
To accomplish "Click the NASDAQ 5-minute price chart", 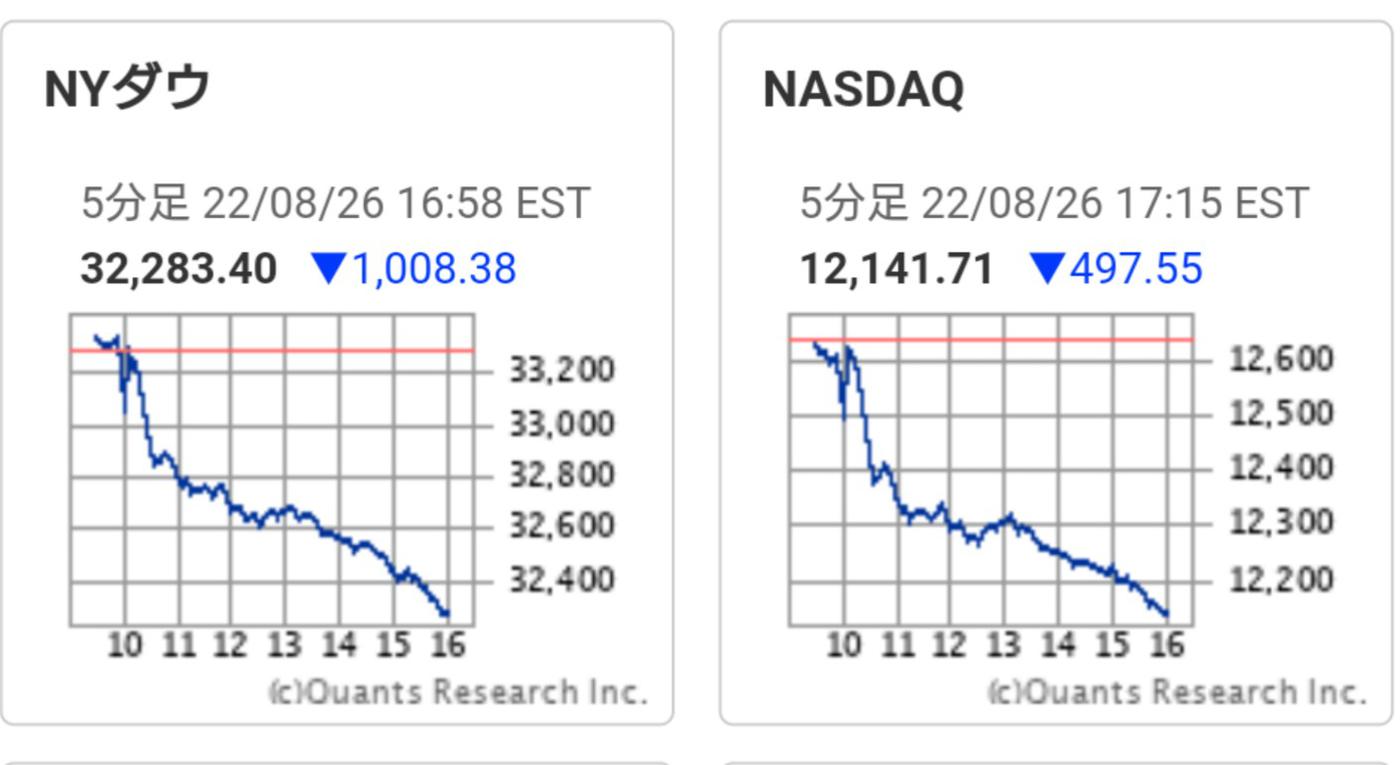I will (x=991, y=470).
